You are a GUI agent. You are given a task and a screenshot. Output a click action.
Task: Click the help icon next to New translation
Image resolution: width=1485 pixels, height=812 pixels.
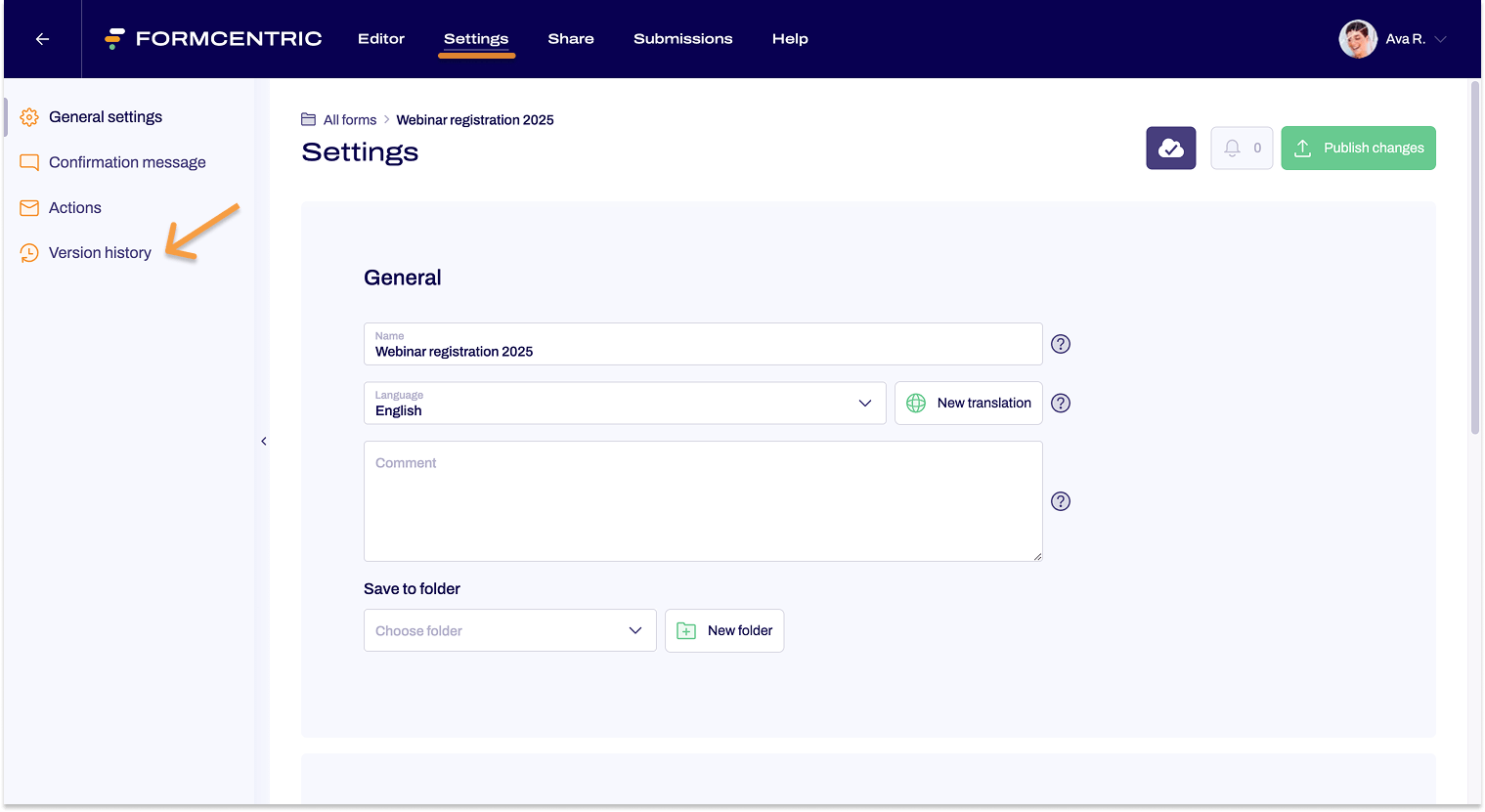coord(1061,403)
